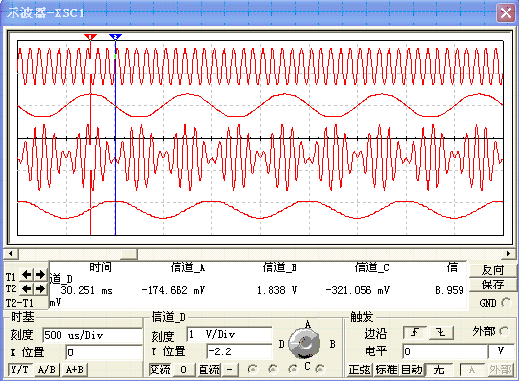
Task: Click the blue T2 cursor marker
Action: pyautogui.click(x=115, y=36)
